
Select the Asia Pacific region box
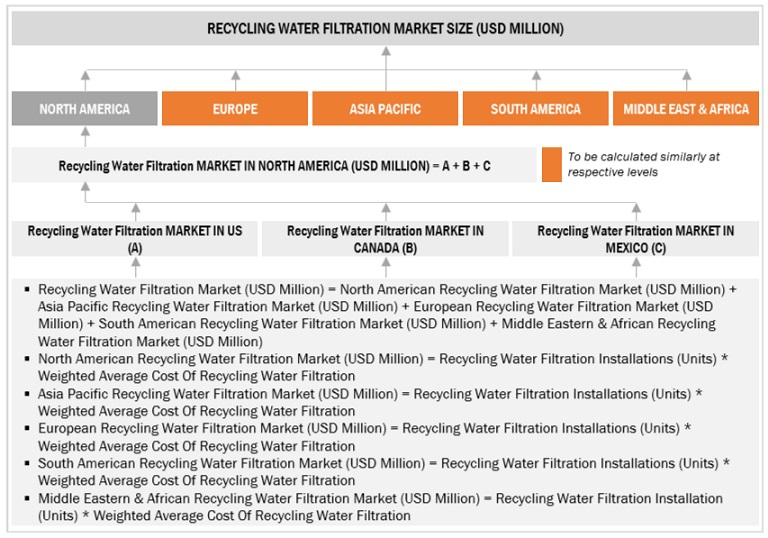tap(385, 109)
